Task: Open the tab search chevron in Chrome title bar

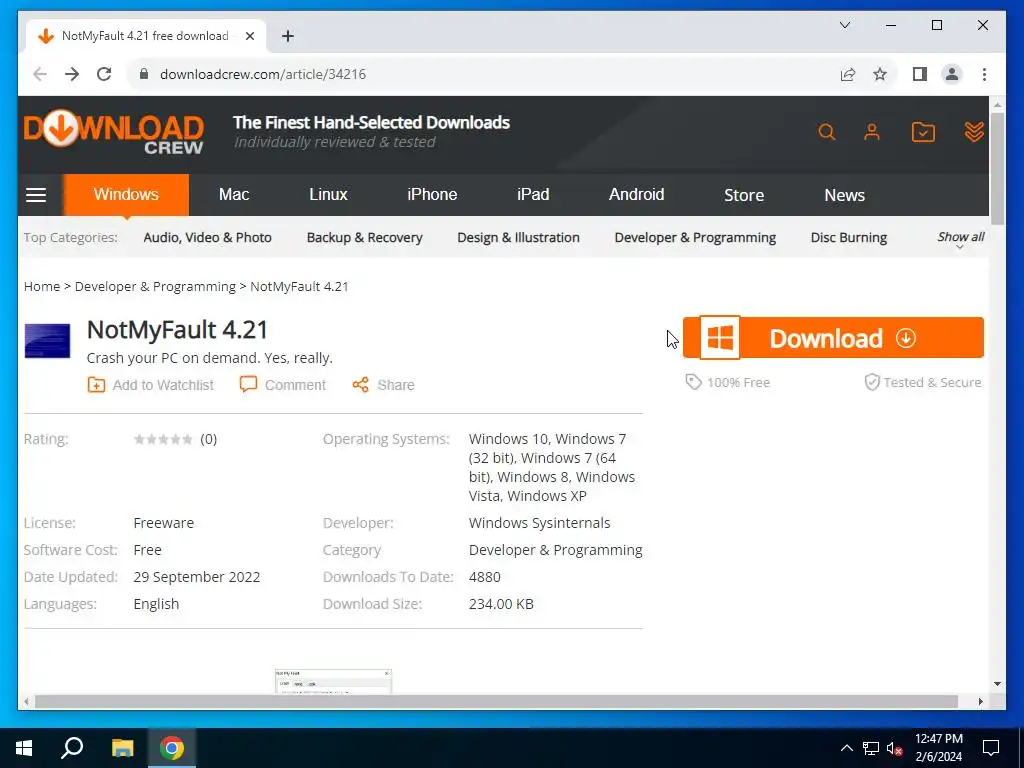Action: [844, 25]
